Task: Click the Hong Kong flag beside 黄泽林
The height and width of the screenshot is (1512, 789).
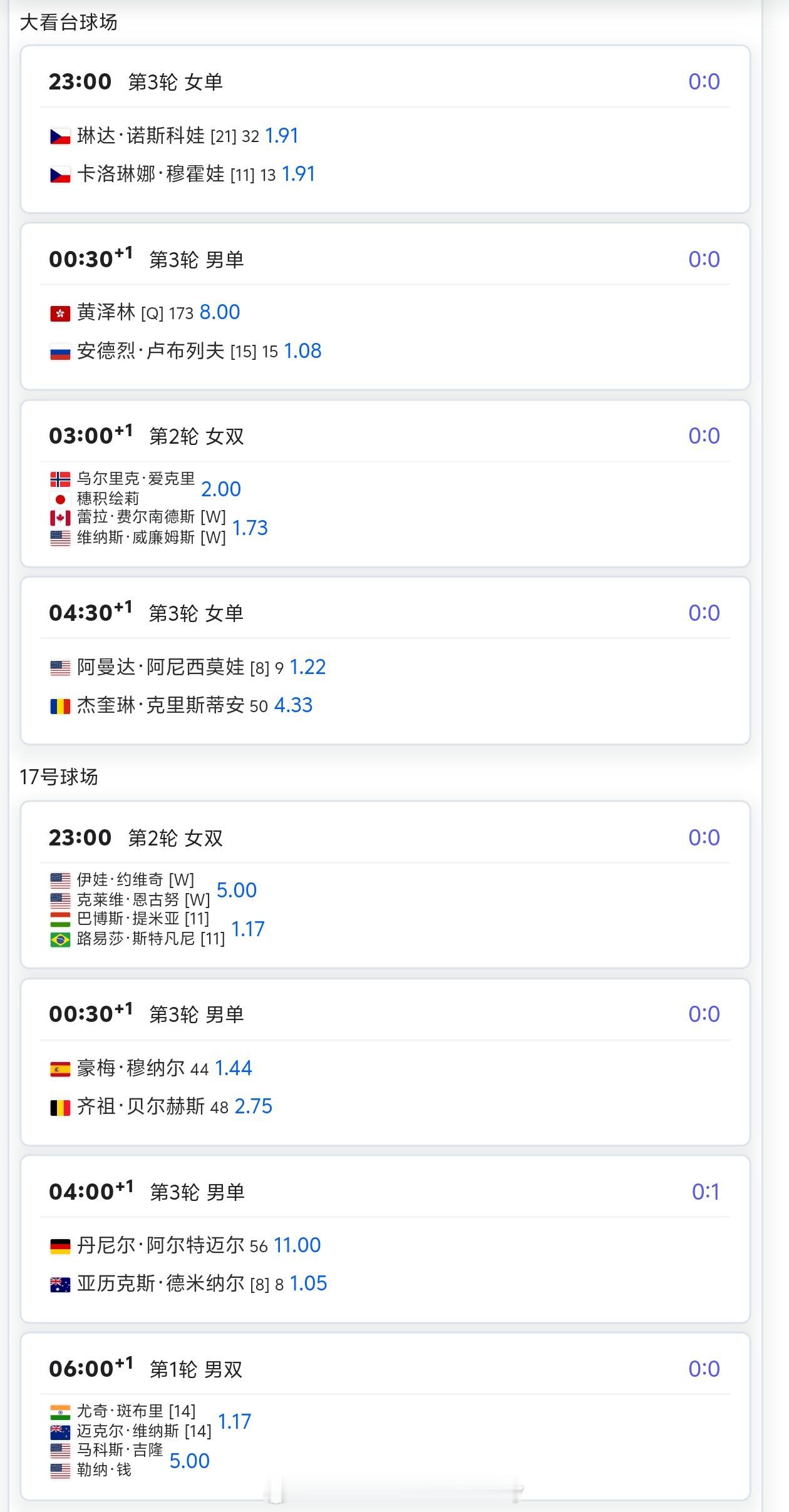Action: coord(60,314)
